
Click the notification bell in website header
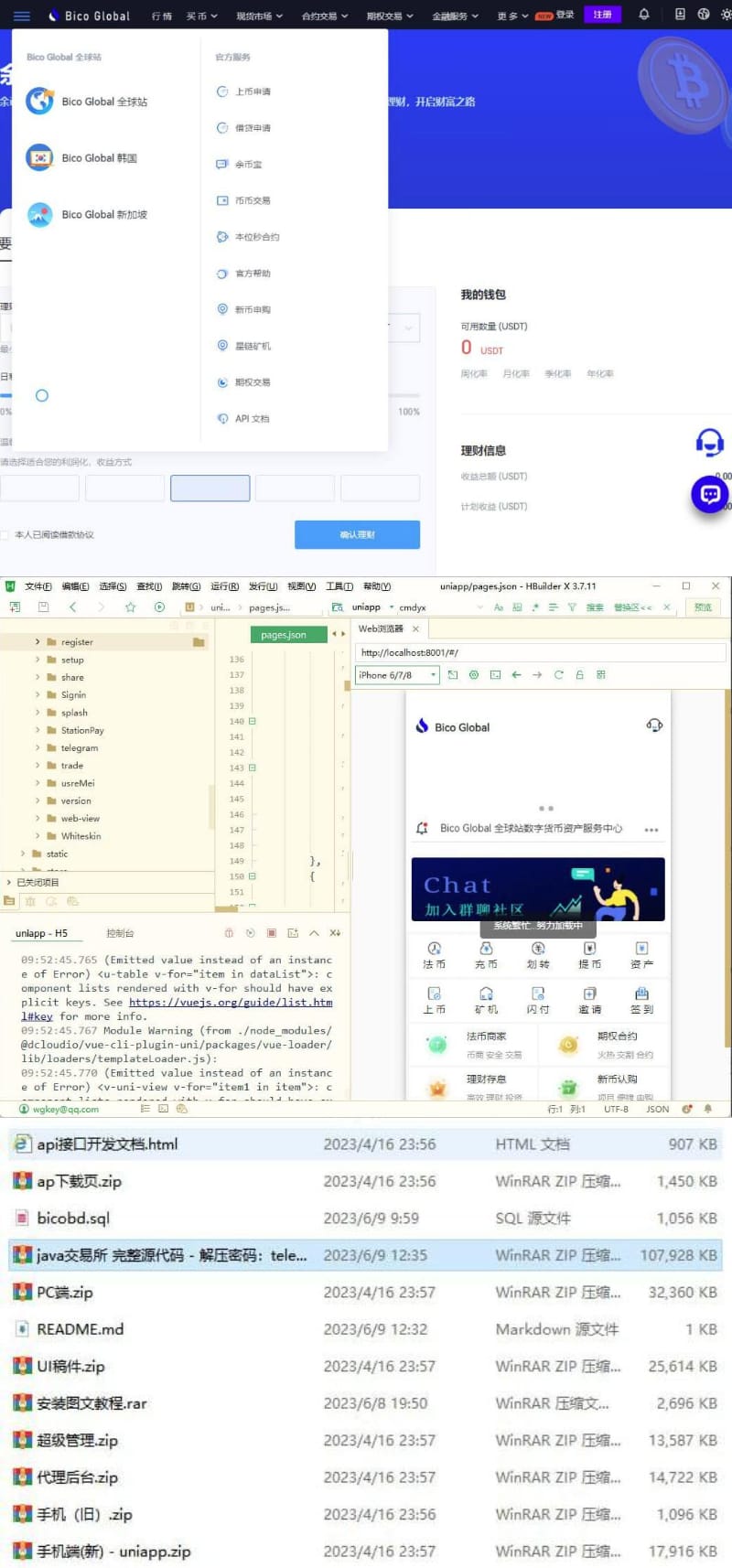[644, 15]
